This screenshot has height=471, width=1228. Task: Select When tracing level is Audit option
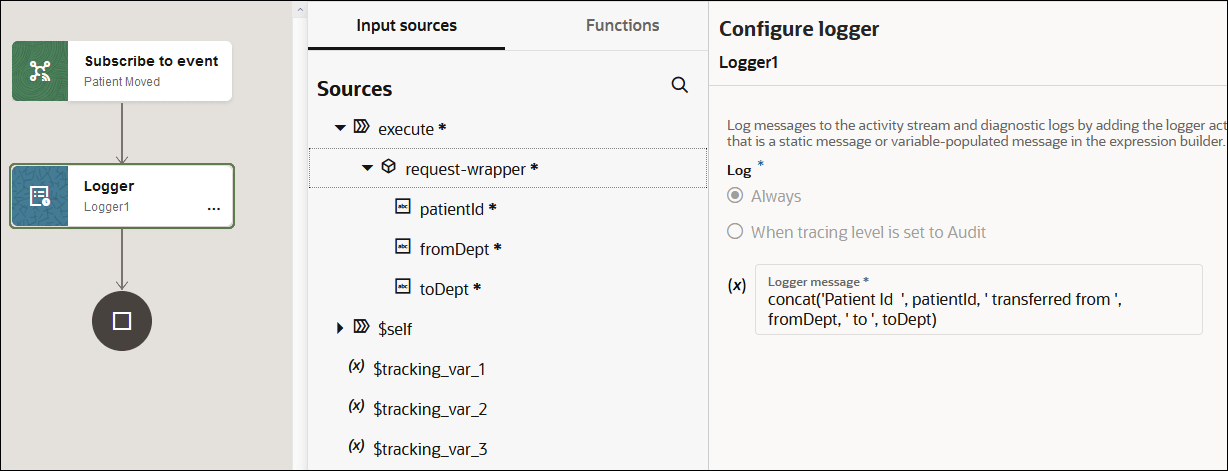pos(735,232)
